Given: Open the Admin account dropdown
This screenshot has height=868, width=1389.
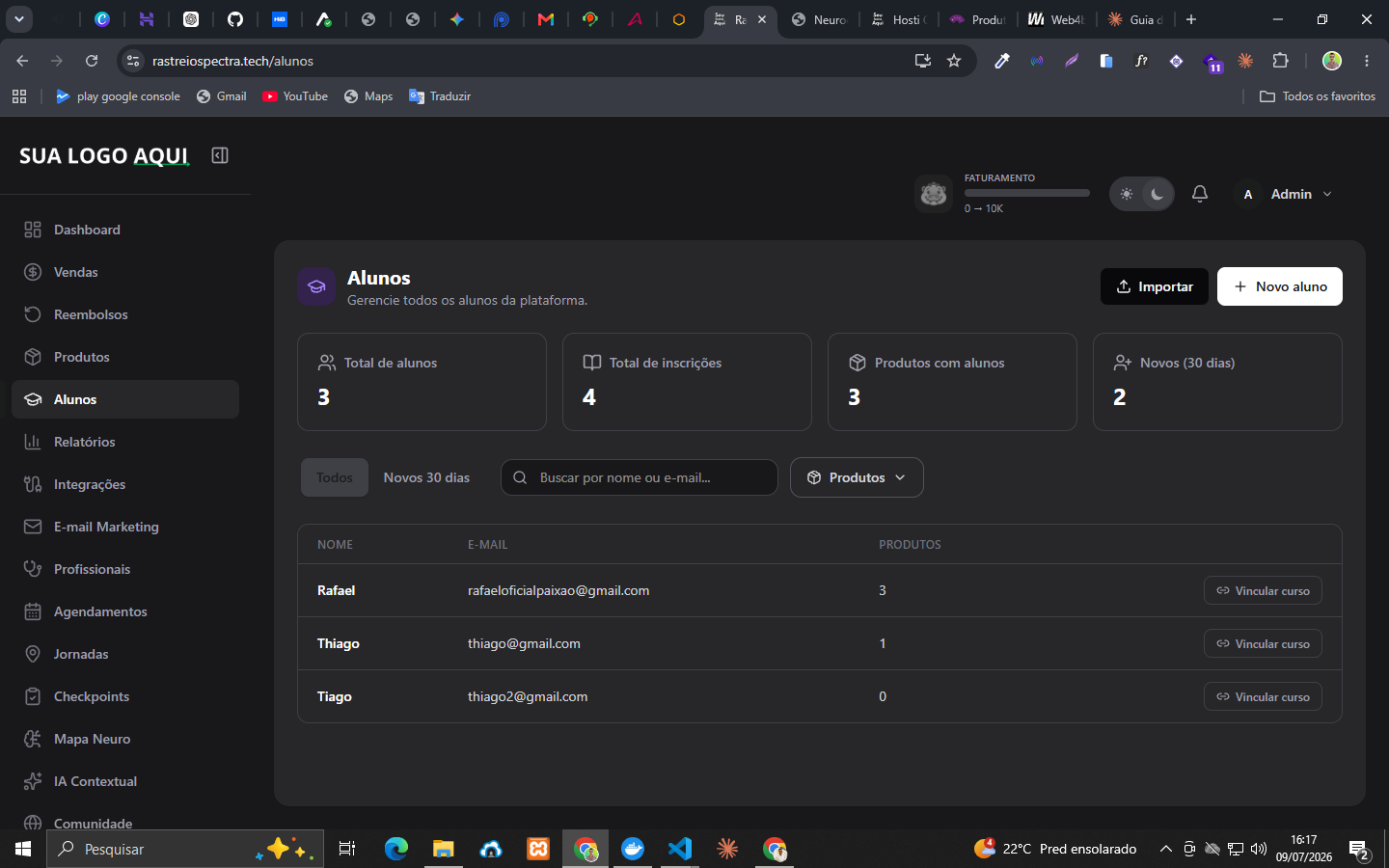Looking at the screenshot, I should [1285, 194].
